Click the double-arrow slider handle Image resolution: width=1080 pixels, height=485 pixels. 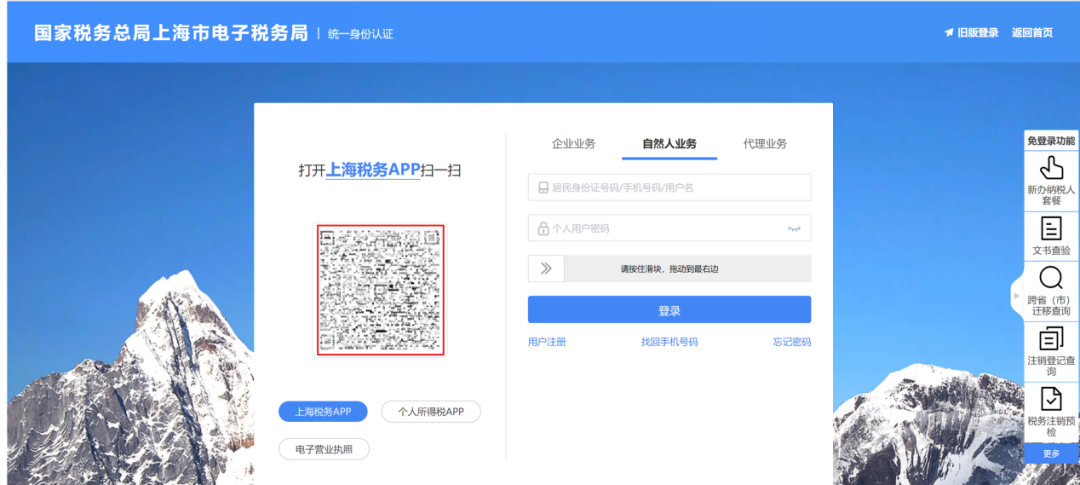546,268
